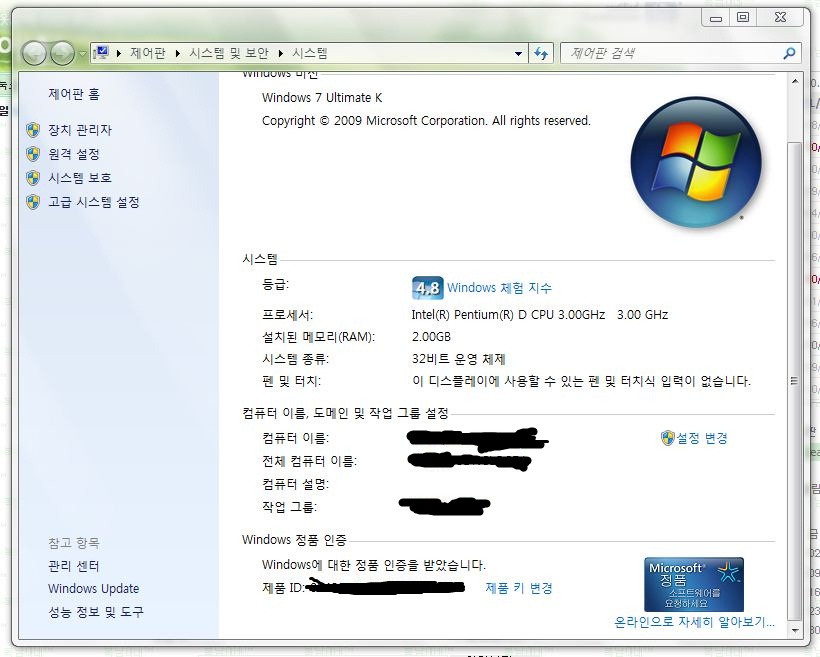Close the System window
This screenshot has height=657, width=820.
click(x=780, y=18)
